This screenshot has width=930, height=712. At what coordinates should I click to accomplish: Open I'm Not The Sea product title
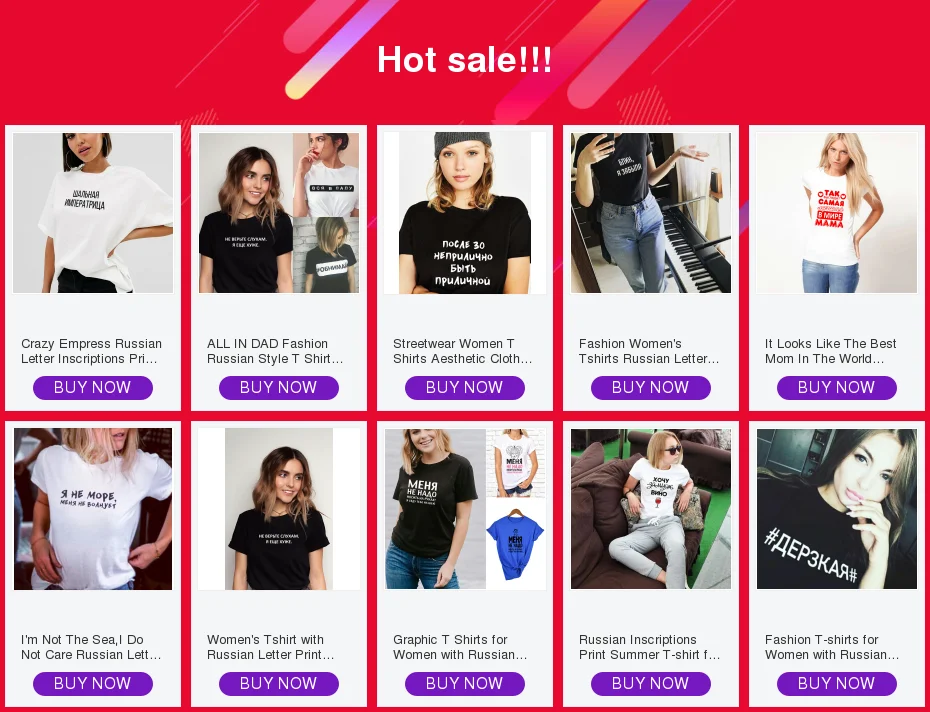pos(91,647)
